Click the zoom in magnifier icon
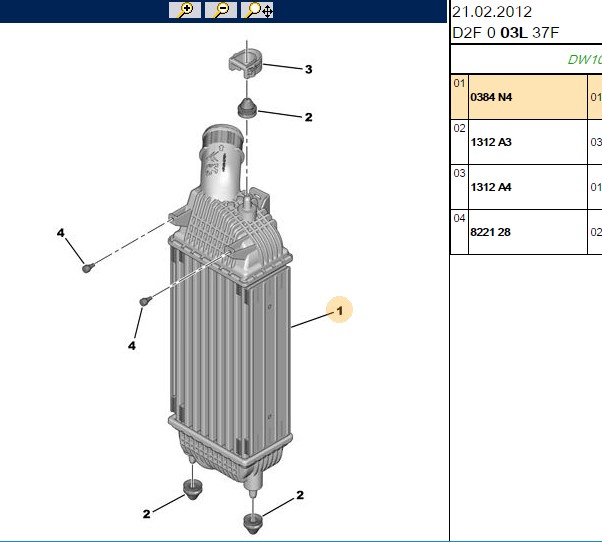This screenshot has width=602, height=542. click(x=185, y=10)
